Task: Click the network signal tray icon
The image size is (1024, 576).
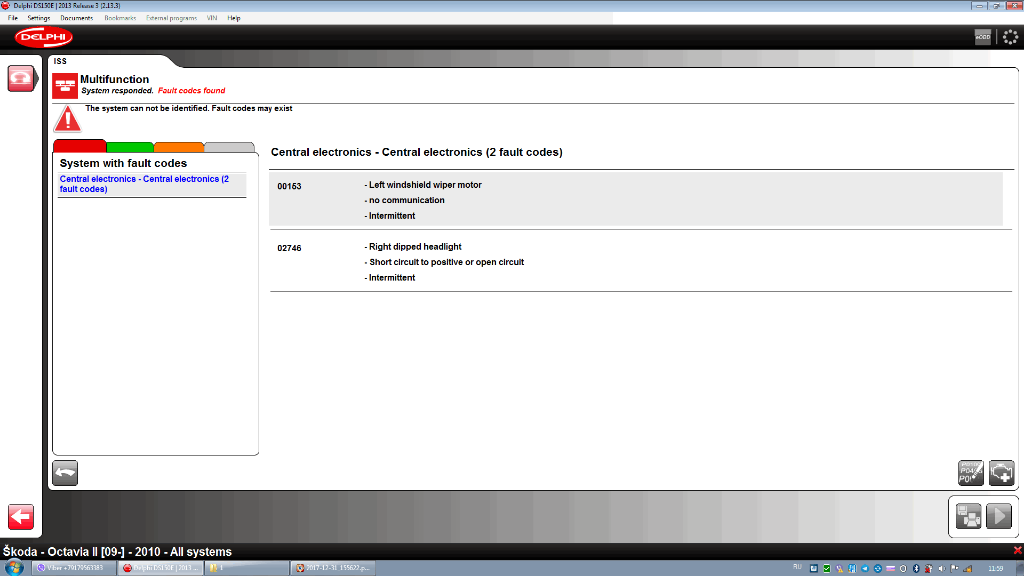Action: tap(968, 569)
